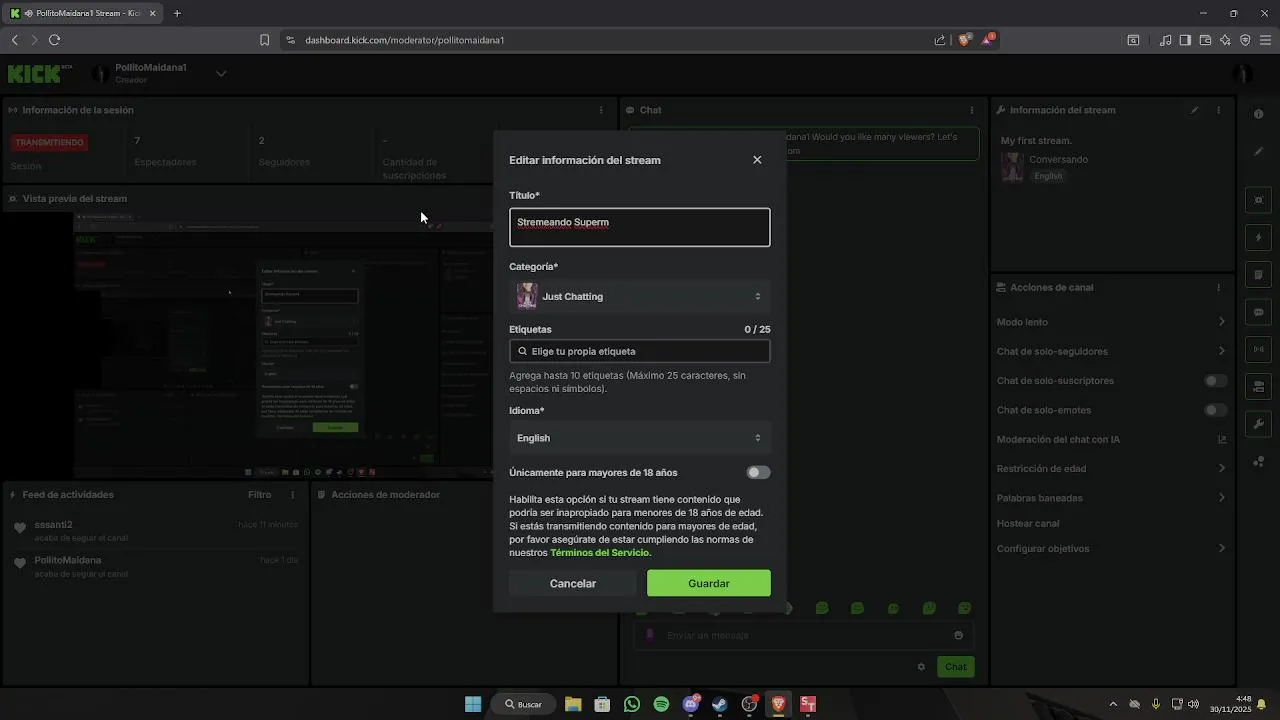
Task: Open the Brave Wallet icon
Action: click(x=1205, y=40)
